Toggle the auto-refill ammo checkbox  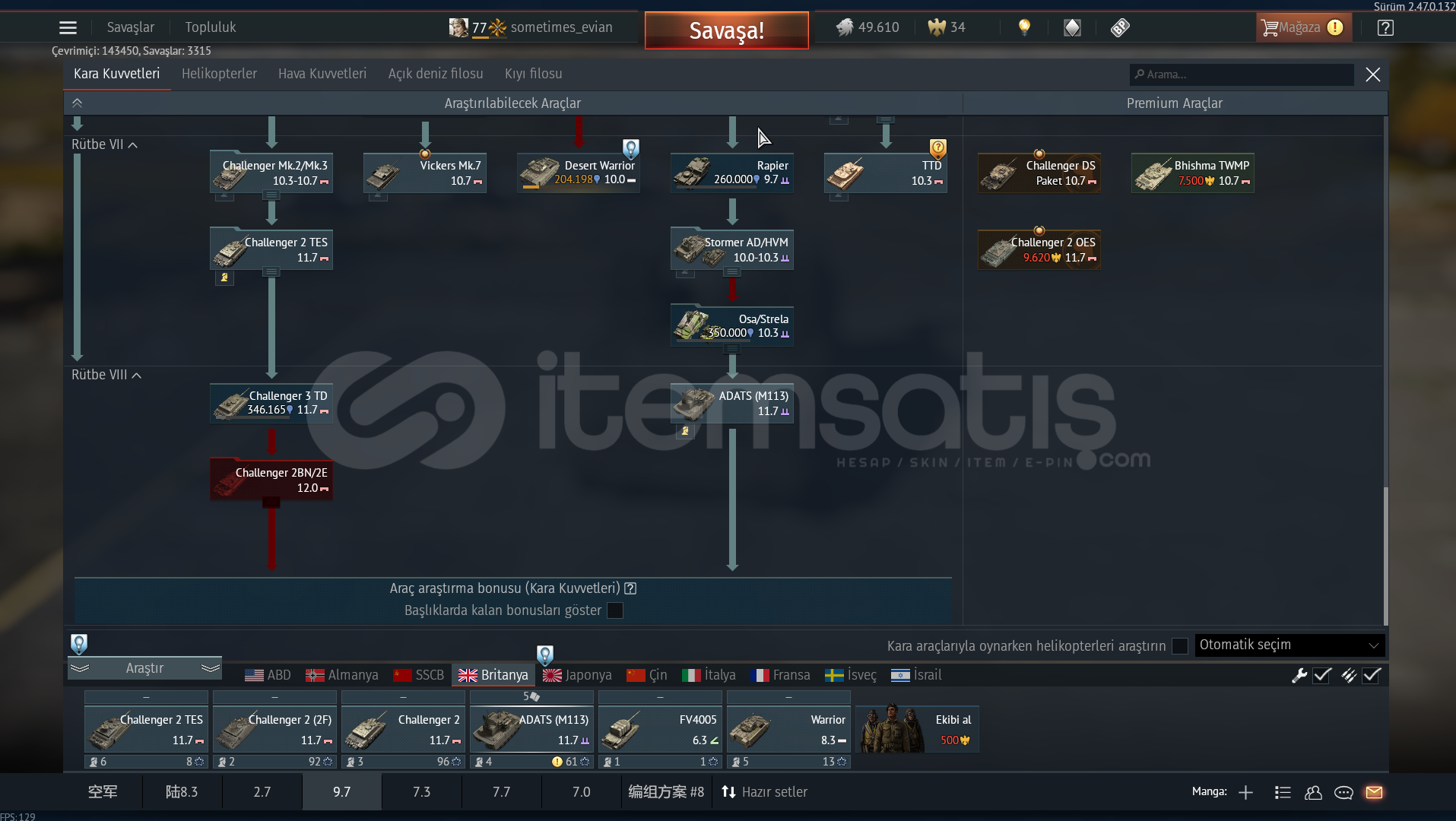(x=1372, y=675)
